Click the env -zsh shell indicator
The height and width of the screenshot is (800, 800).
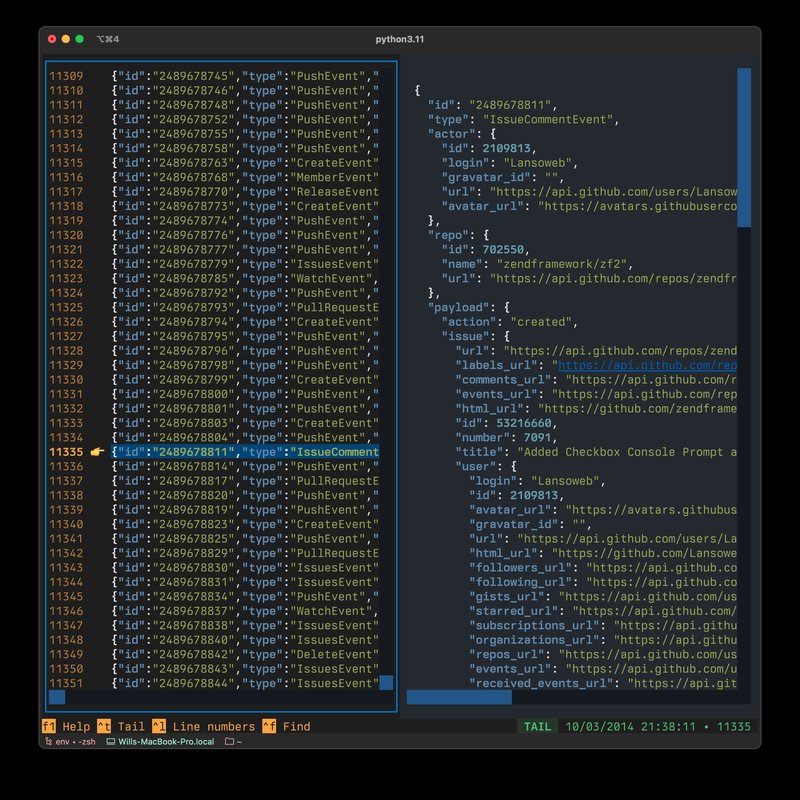click(x=73, y=742)
